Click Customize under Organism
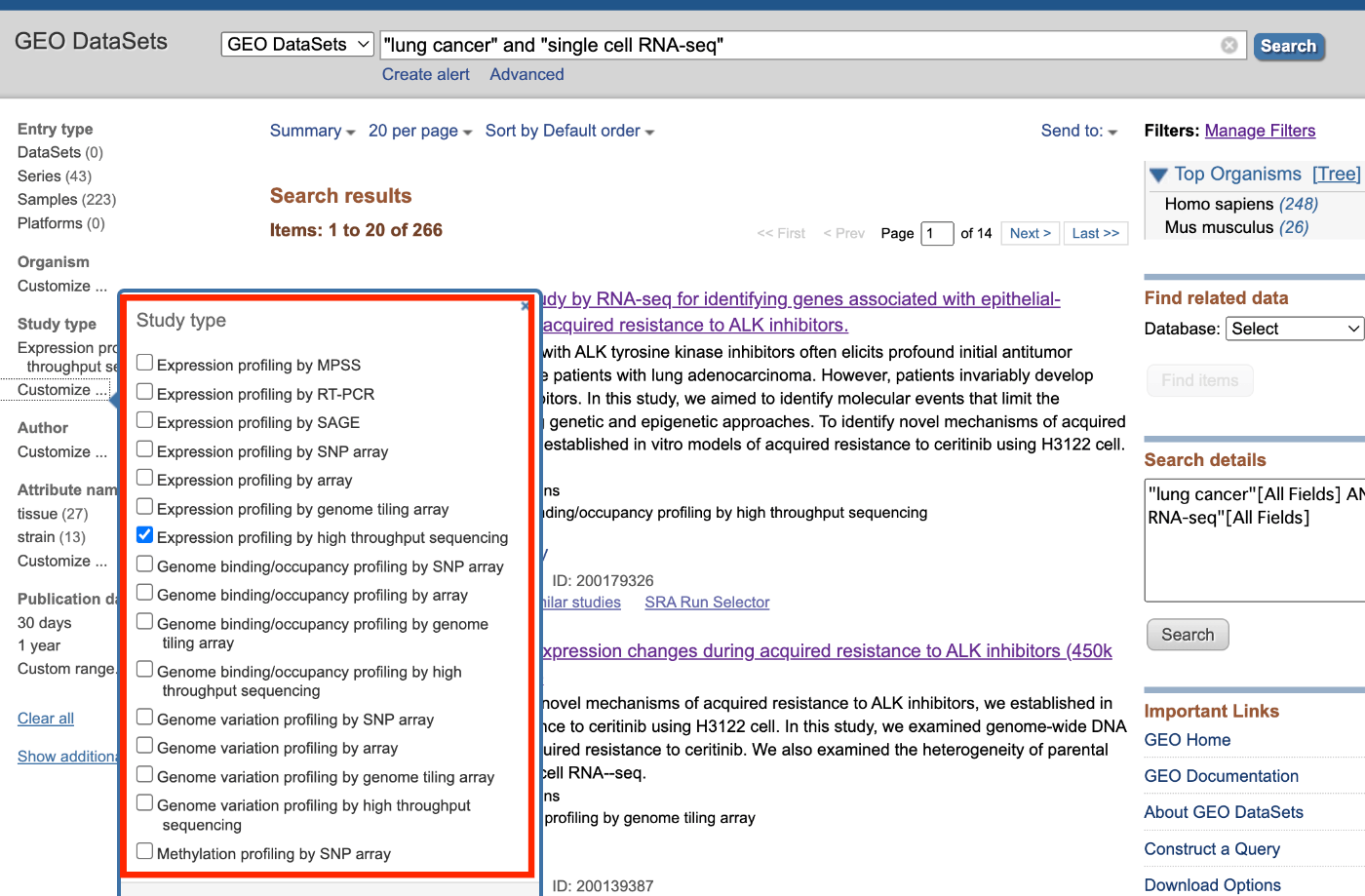The image size is (1365, 896). click(x=62, y=286)
